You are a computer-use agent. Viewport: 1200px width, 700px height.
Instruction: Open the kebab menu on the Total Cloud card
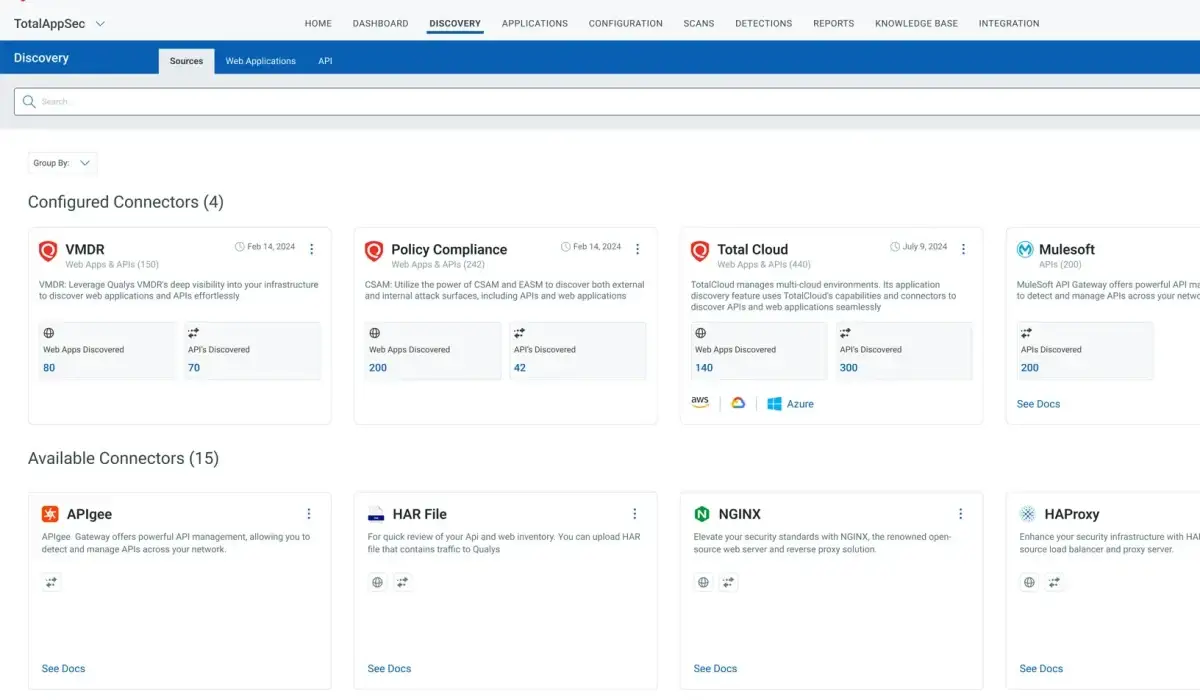click(x=963, y=247)
